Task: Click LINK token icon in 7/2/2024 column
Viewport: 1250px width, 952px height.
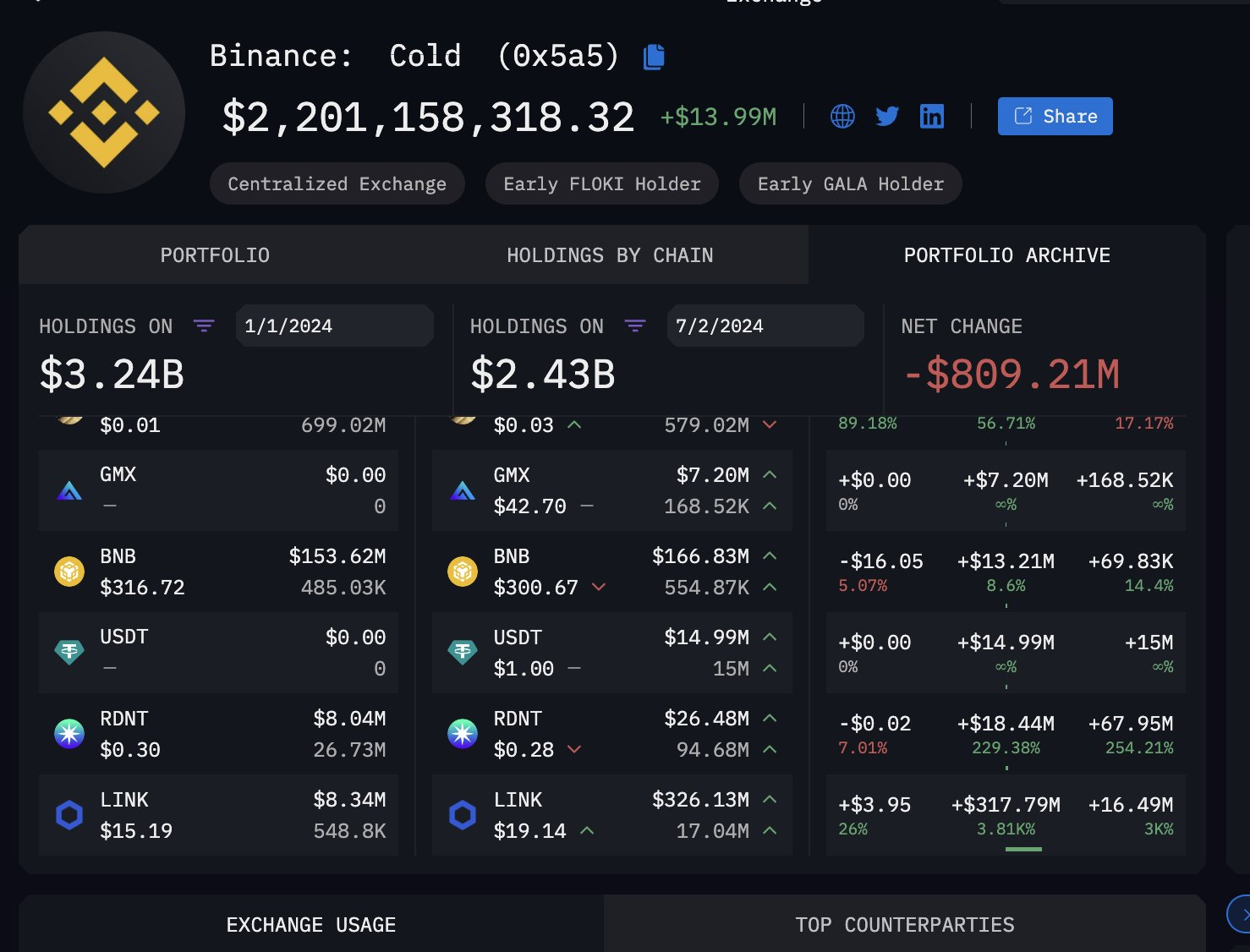Action: (x=463, y=814)
